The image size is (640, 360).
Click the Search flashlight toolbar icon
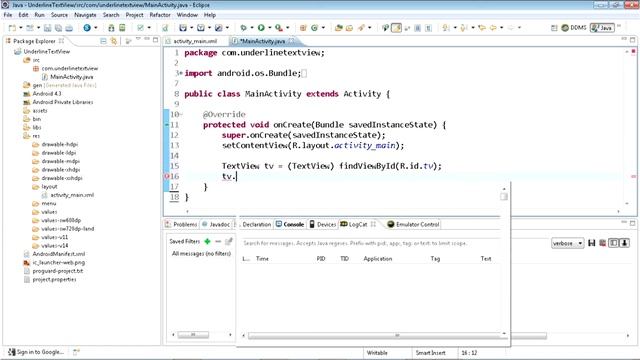[362, 28]
